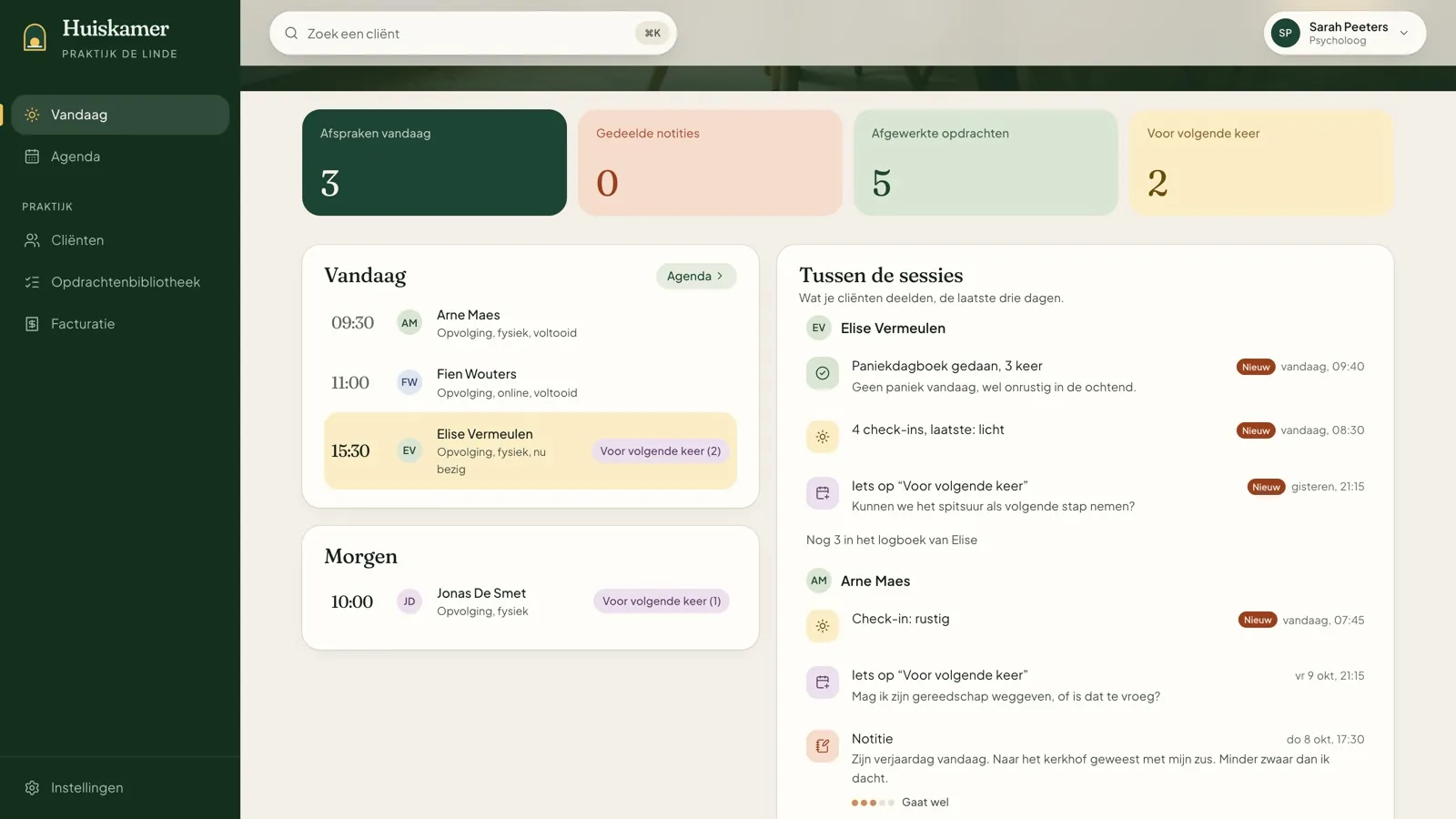
Task: Click Arne Maes heading in Tussen de sessies
Action: pos(875,581)
